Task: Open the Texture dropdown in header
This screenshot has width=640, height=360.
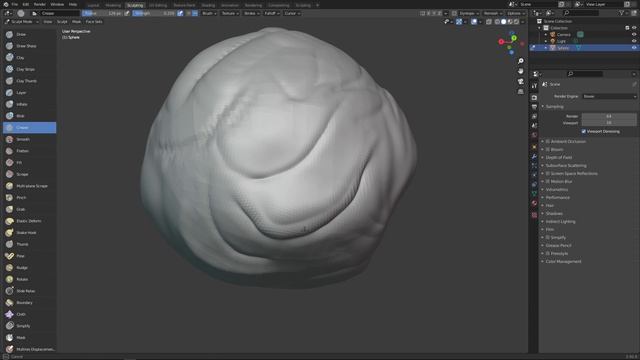Action: click(230, 13)
